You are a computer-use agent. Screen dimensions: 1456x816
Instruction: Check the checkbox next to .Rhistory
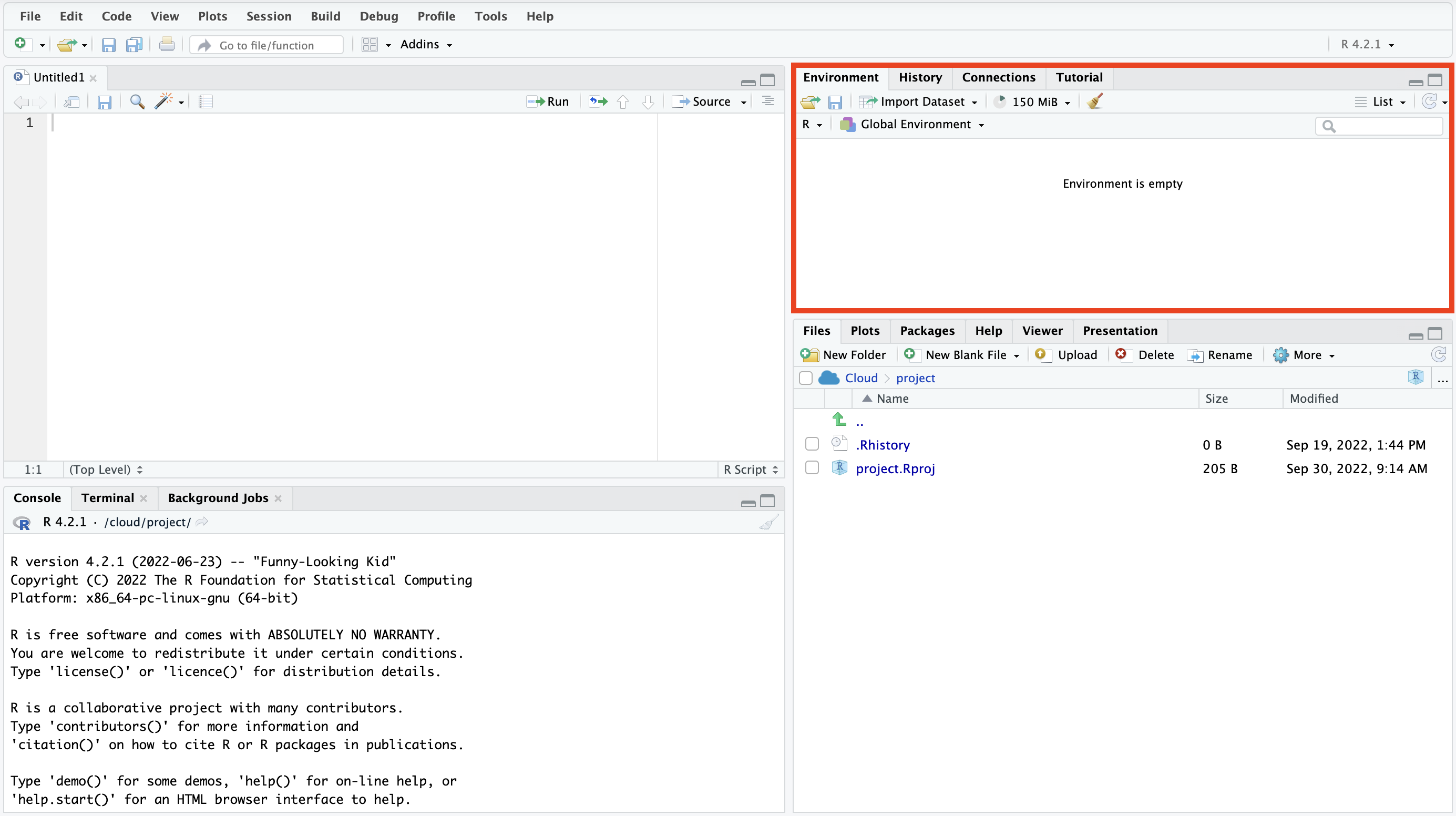pyautogui.click(x=812, y=444)
